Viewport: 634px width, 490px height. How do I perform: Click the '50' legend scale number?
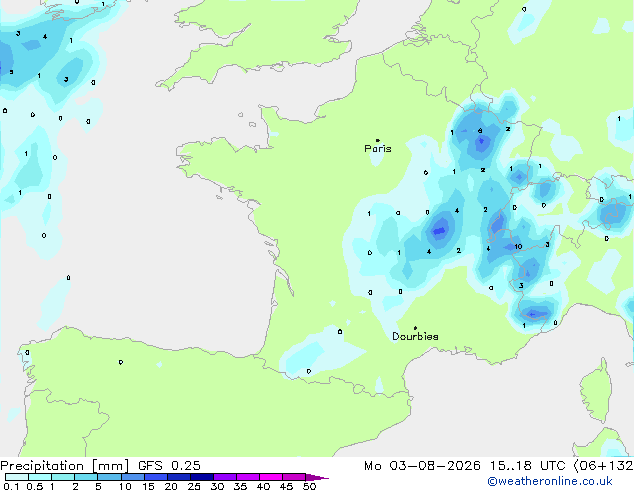[x=309, y=486]
